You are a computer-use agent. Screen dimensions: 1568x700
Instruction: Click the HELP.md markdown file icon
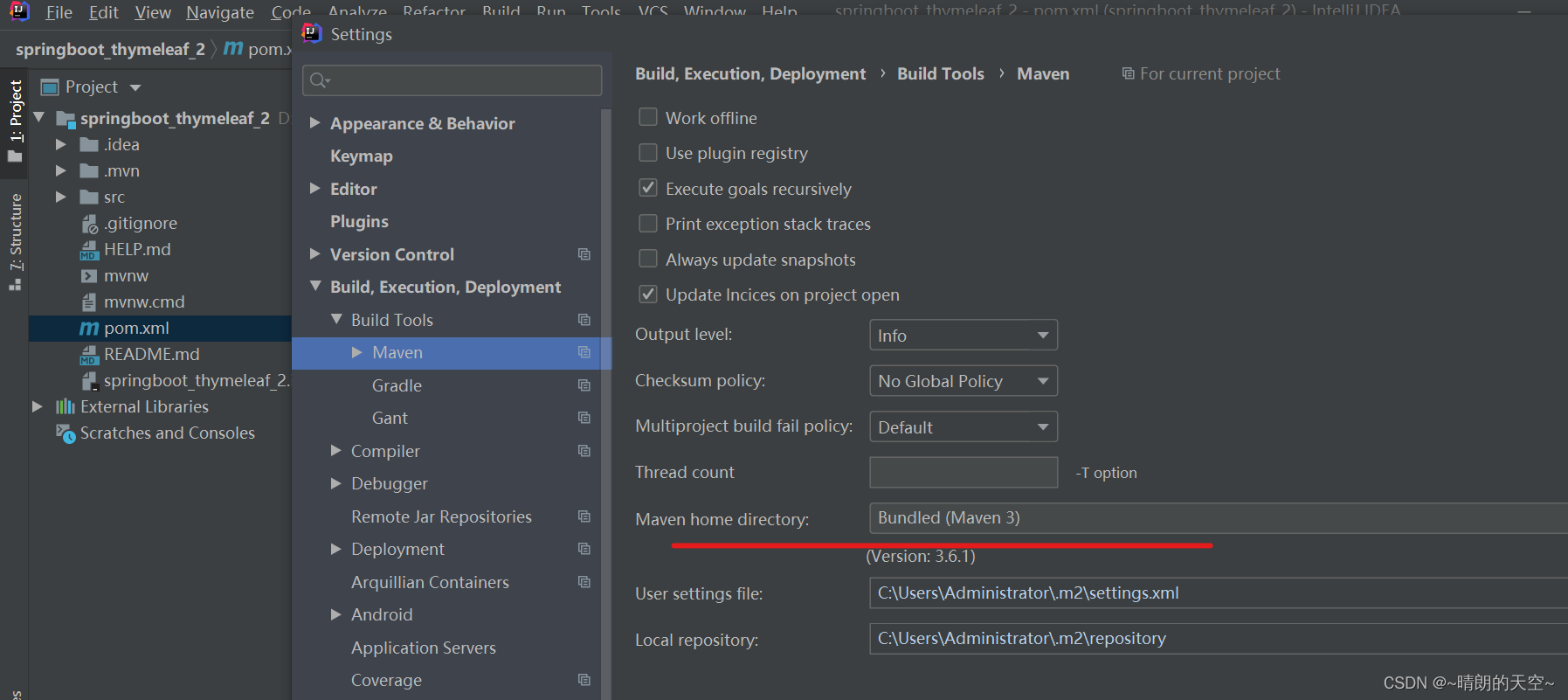point(89,250)
